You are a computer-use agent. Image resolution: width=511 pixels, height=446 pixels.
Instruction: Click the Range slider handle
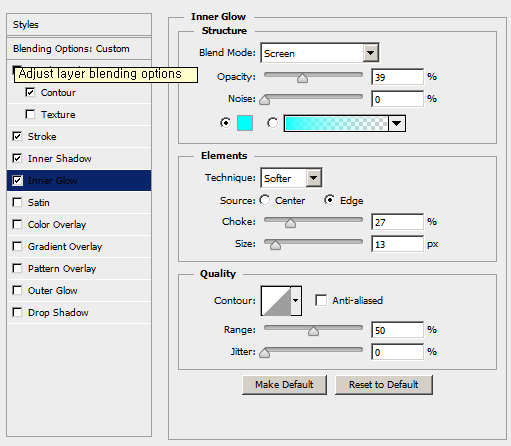pos(313,331)
